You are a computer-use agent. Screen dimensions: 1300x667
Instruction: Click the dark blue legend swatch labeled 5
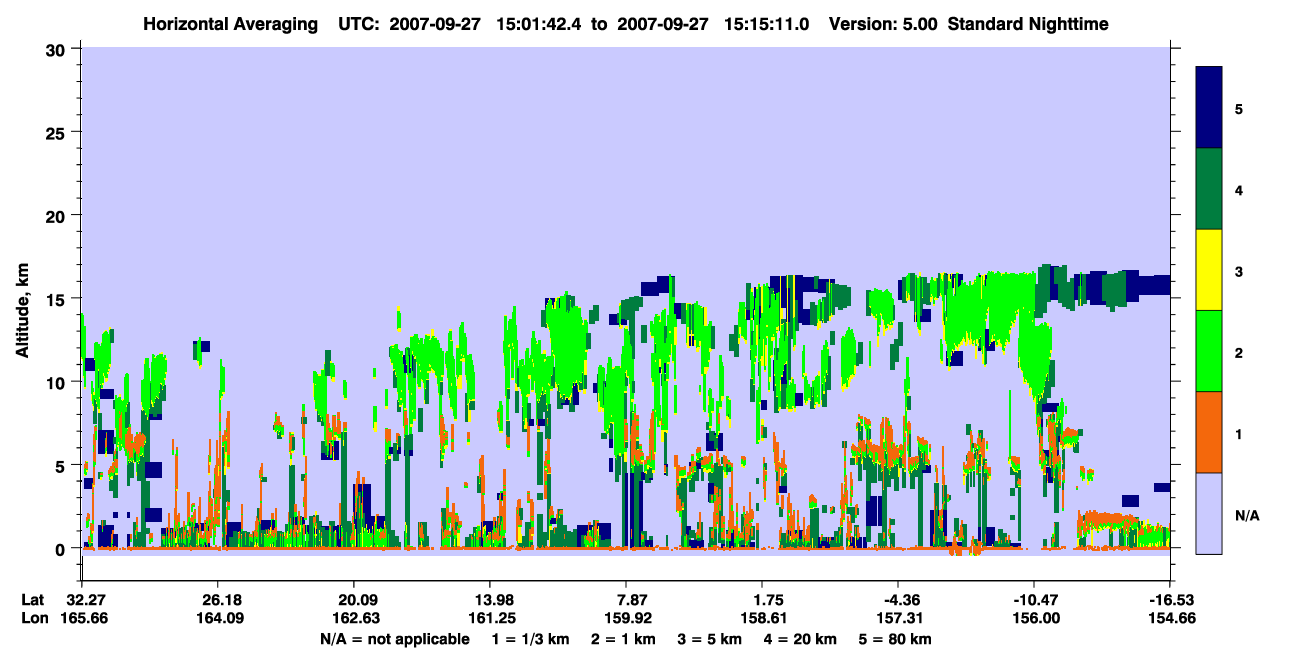tap(1209, 108)
